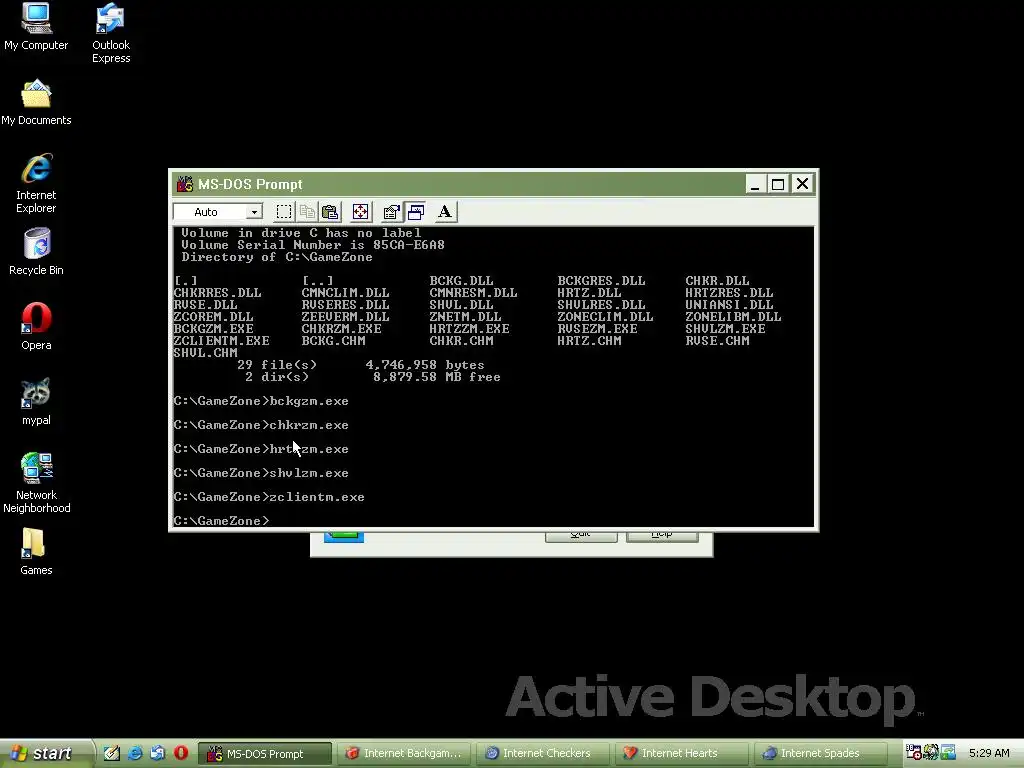Switch to MS-DOS Prompt taskbar button
The height and width of the screenshot is (768, 1024).
(264, 754)
